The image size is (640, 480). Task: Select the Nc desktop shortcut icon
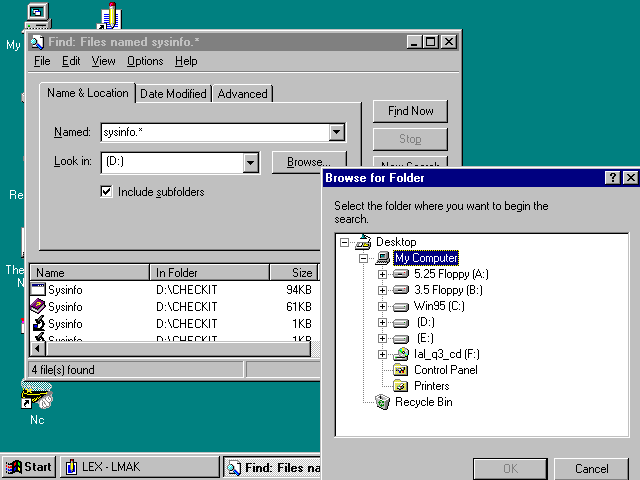(37, 400)
